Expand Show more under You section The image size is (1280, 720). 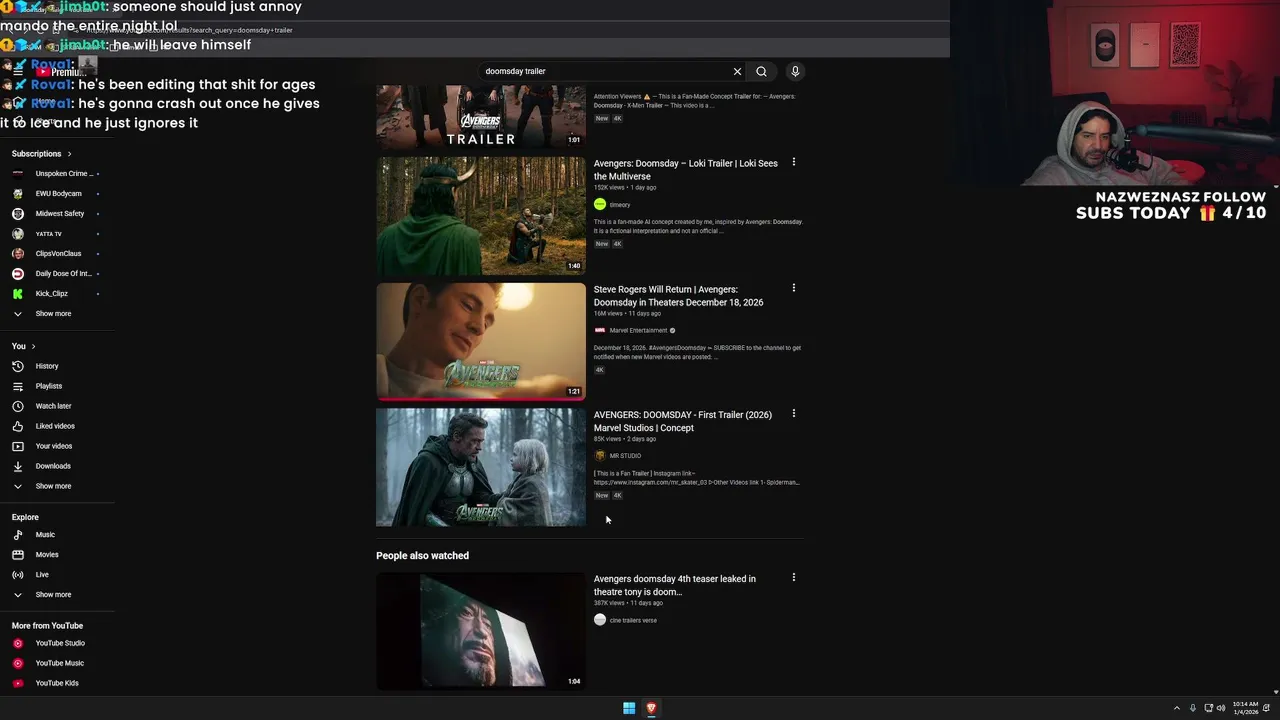(x=53, y=486)
